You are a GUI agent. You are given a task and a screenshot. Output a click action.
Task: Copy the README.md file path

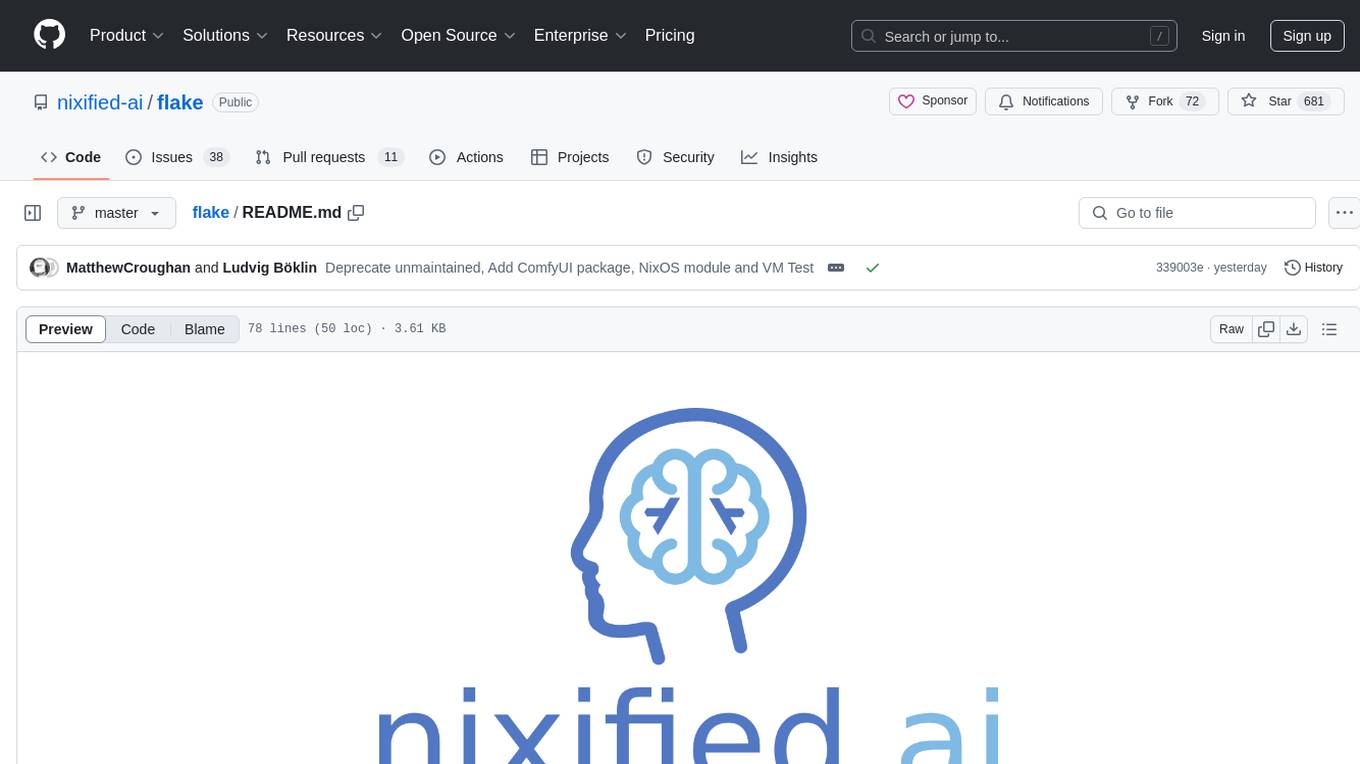(x=356, y=212)
